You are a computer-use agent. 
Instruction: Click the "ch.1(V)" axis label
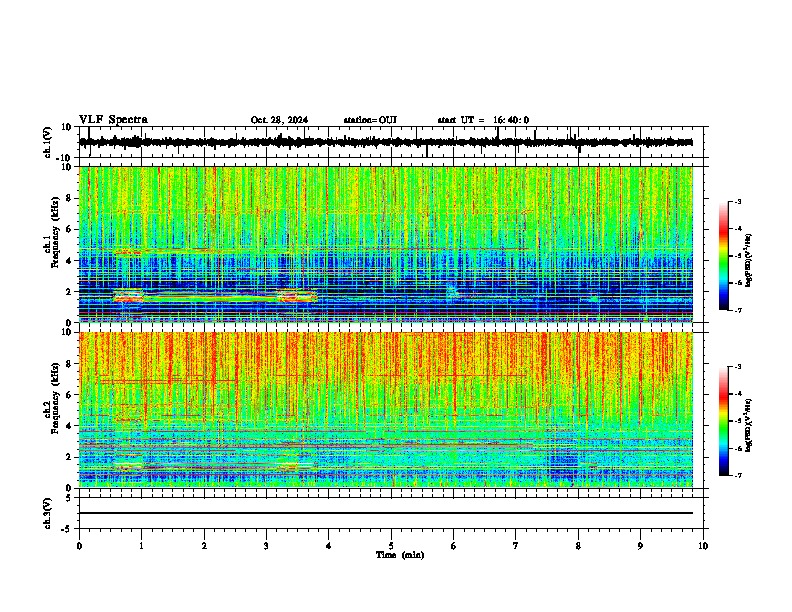(x=48, y=142)
